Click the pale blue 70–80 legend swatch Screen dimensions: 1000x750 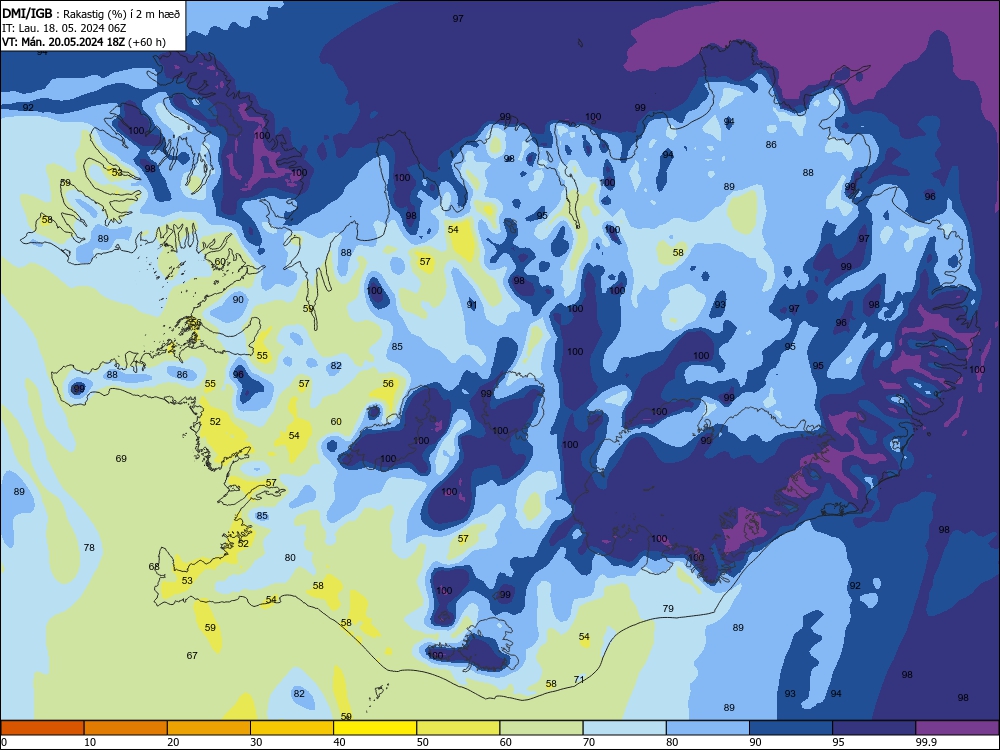[x=624, y=728]
